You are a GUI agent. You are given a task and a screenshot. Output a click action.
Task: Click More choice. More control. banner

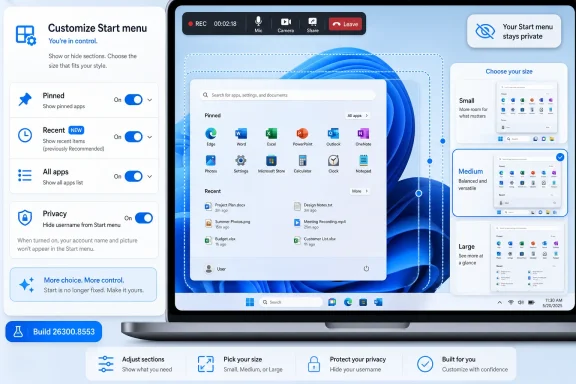pyautogui.click(x=83, y=284)
